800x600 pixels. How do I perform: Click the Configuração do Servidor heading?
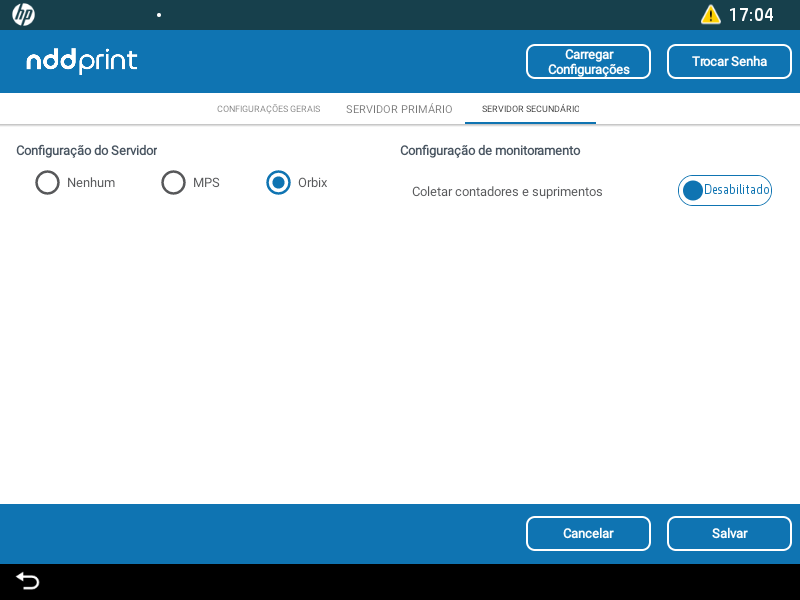(x=86, y=151)
